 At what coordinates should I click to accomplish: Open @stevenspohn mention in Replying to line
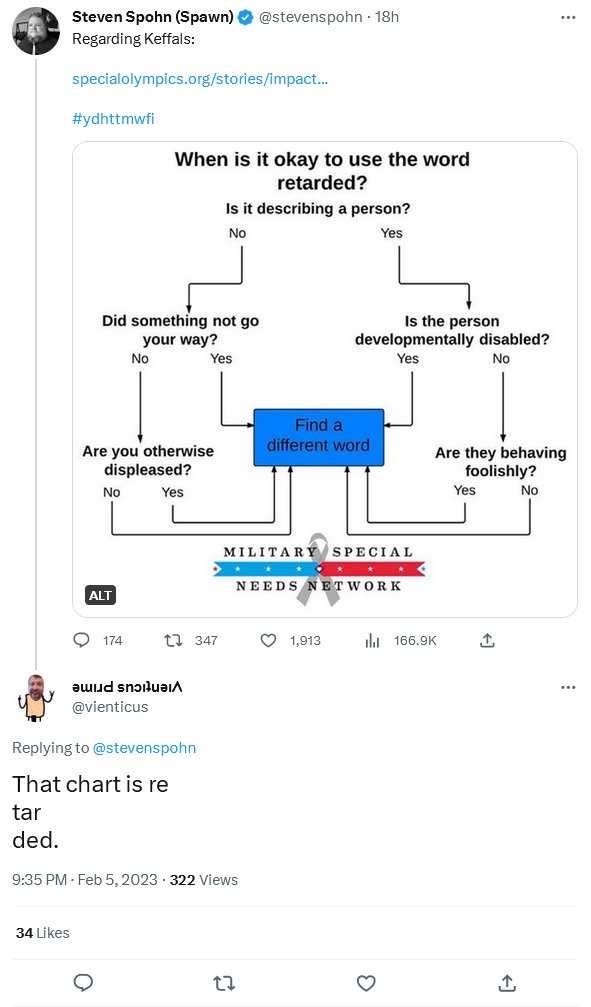[145, 748]
